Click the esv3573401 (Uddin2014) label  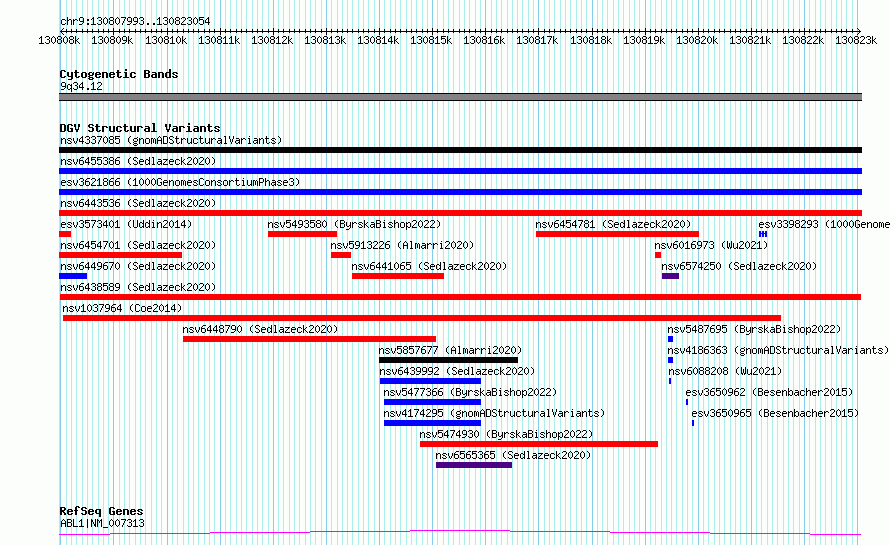tap(126, 224)
